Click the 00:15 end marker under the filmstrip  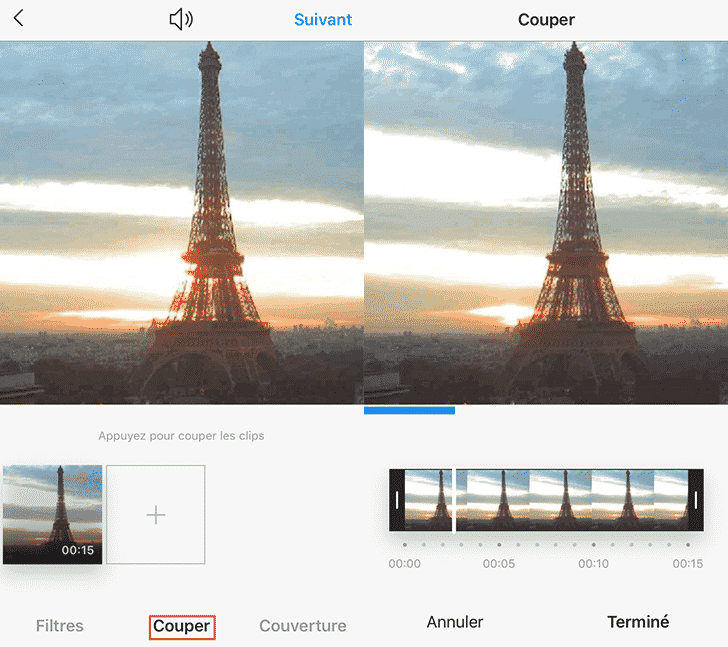[x=687, y=563]
